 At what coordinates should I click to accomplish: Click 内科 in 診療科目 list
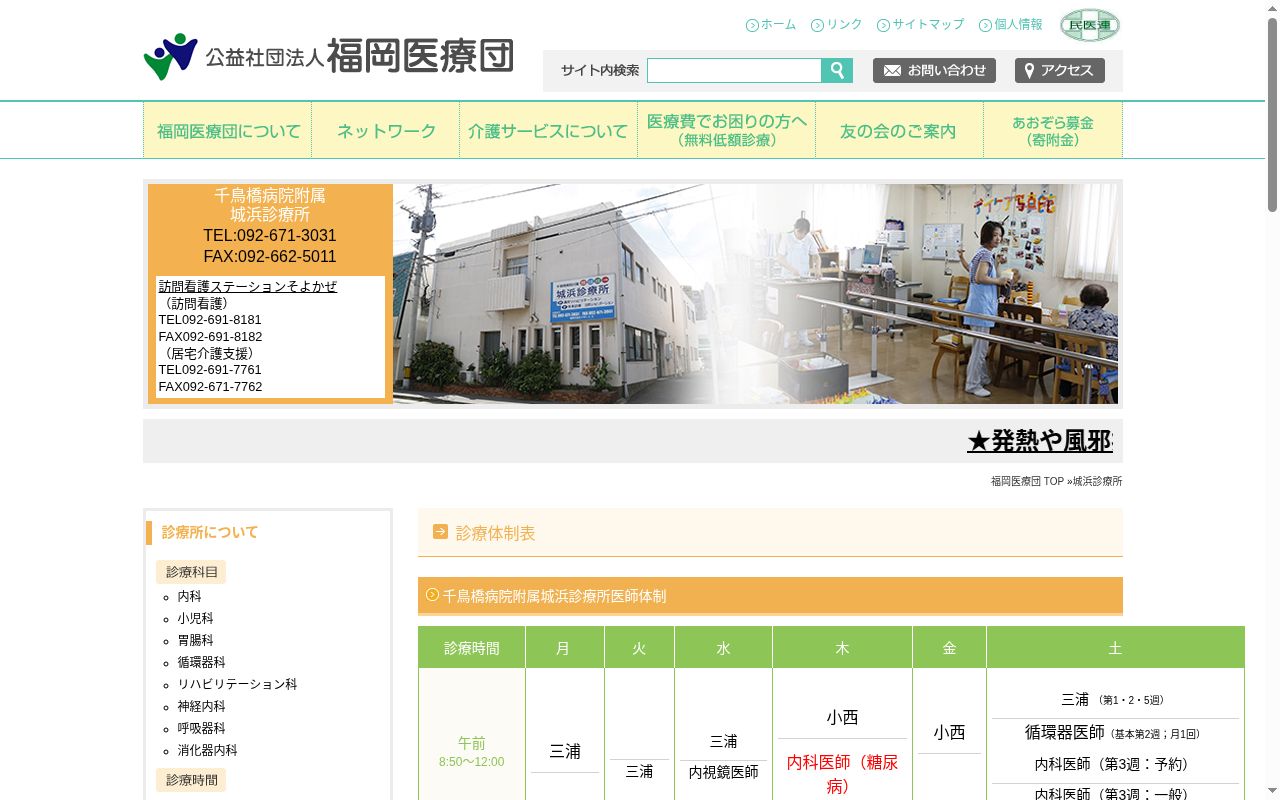point(189,596)
